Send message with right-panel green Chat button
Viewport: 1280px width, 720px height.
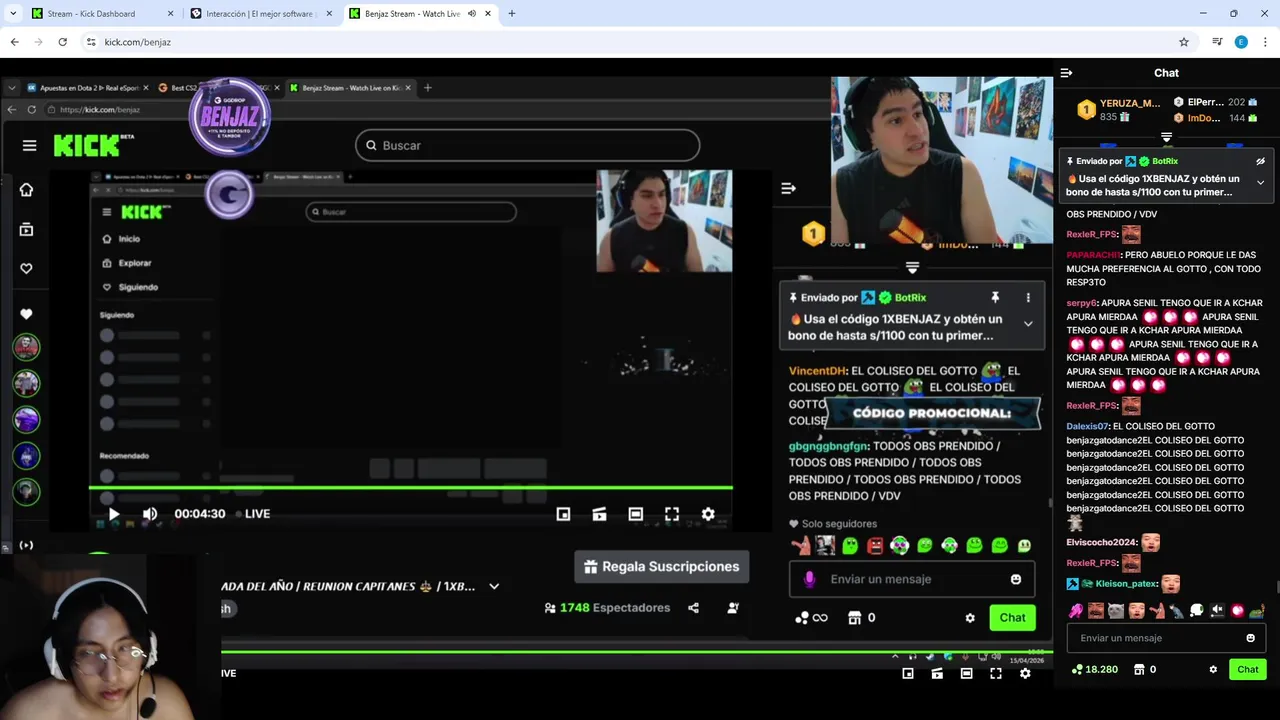coord(1248,669)
